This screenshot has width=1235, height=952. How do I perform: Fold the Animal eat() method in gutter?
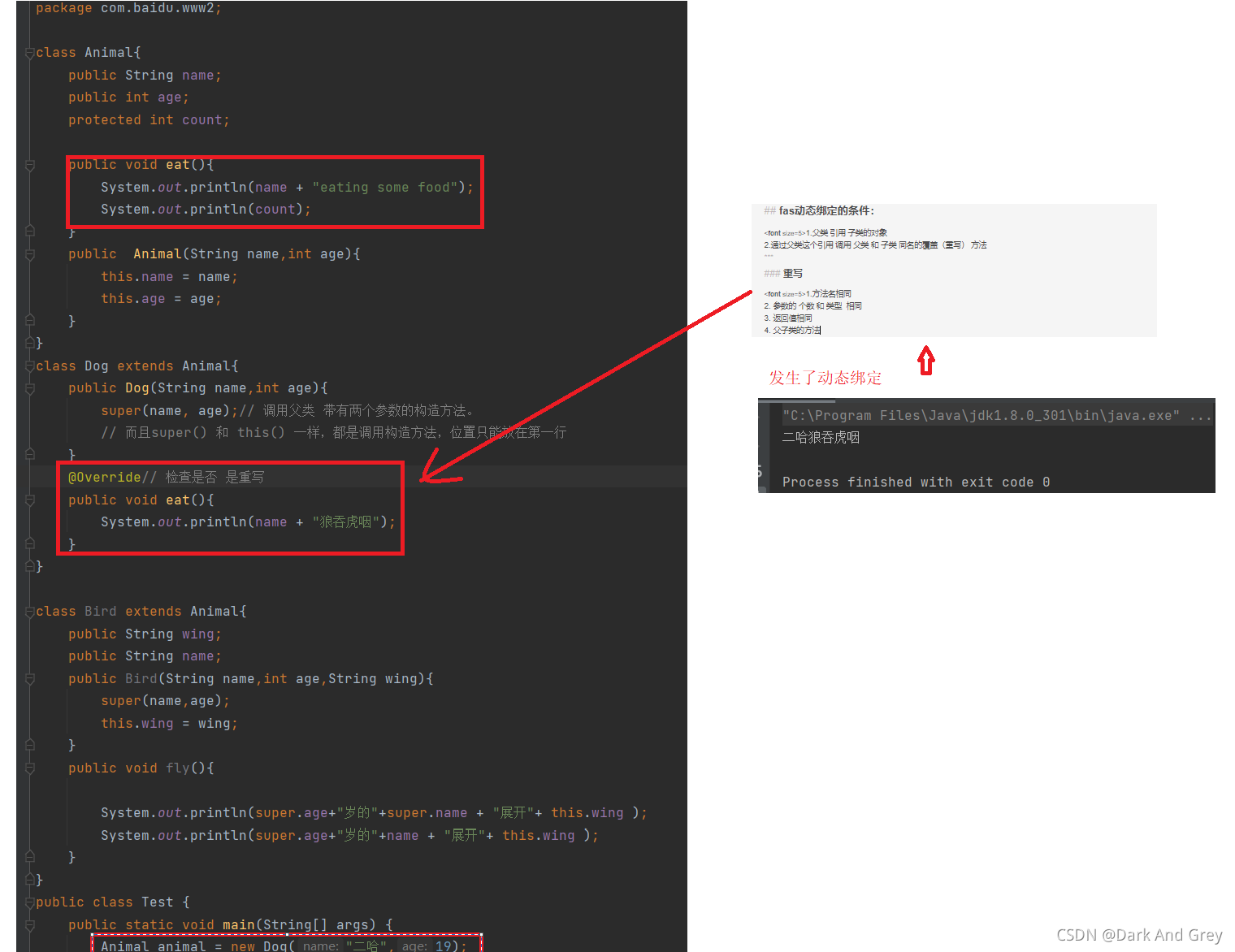30,165
